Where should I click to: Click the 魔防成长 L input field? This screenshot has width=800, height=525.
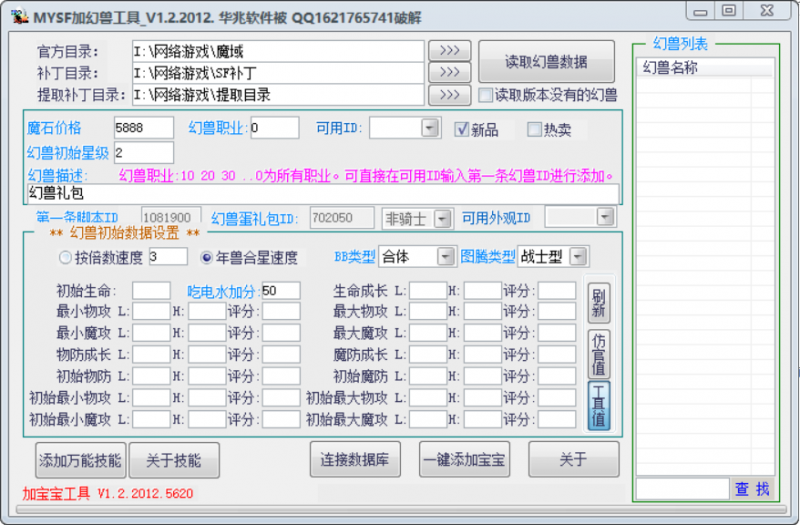428,354
